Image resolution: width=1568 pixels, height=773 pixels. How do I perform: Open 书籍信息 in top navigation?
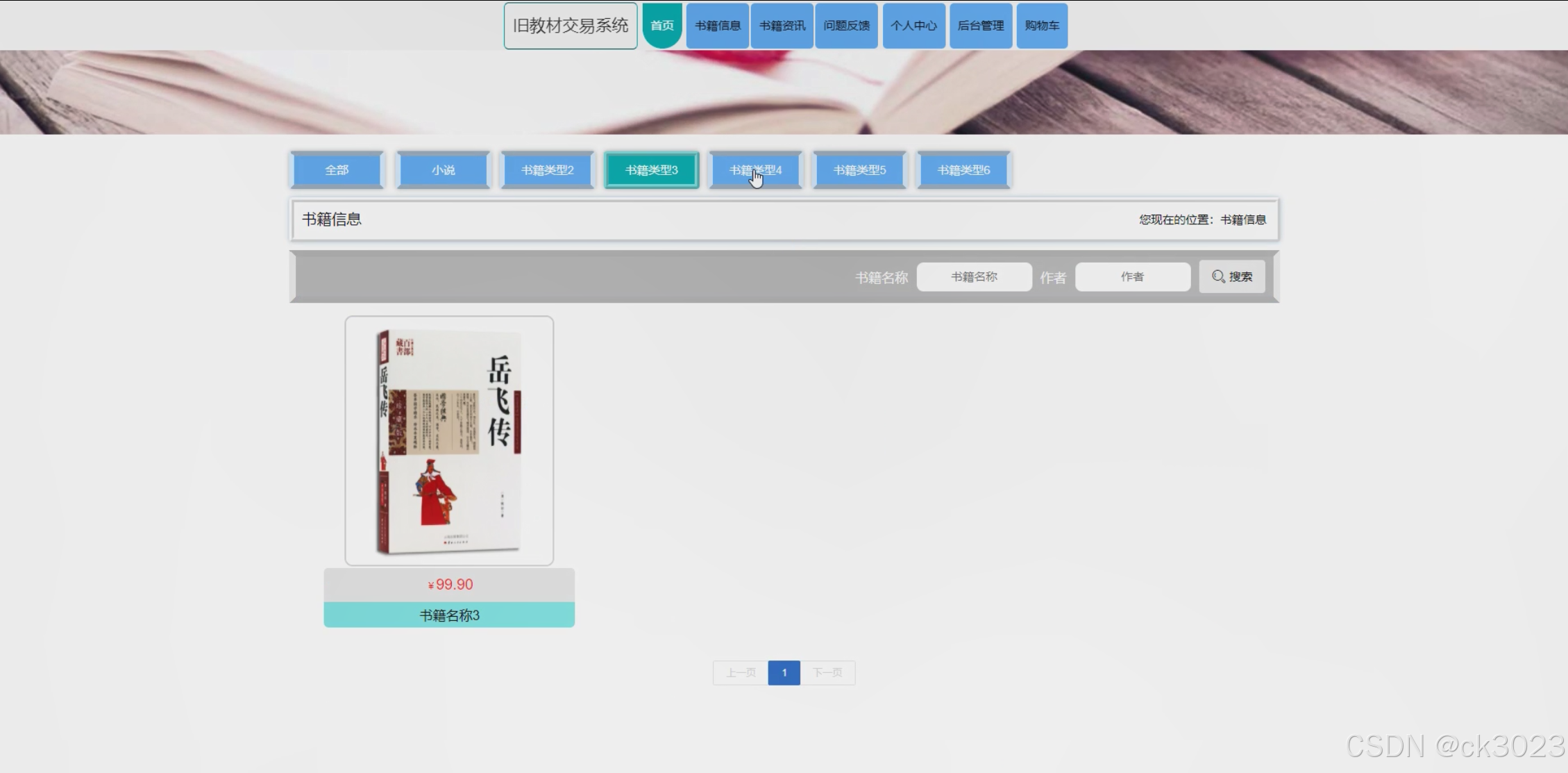coord(717,26)
